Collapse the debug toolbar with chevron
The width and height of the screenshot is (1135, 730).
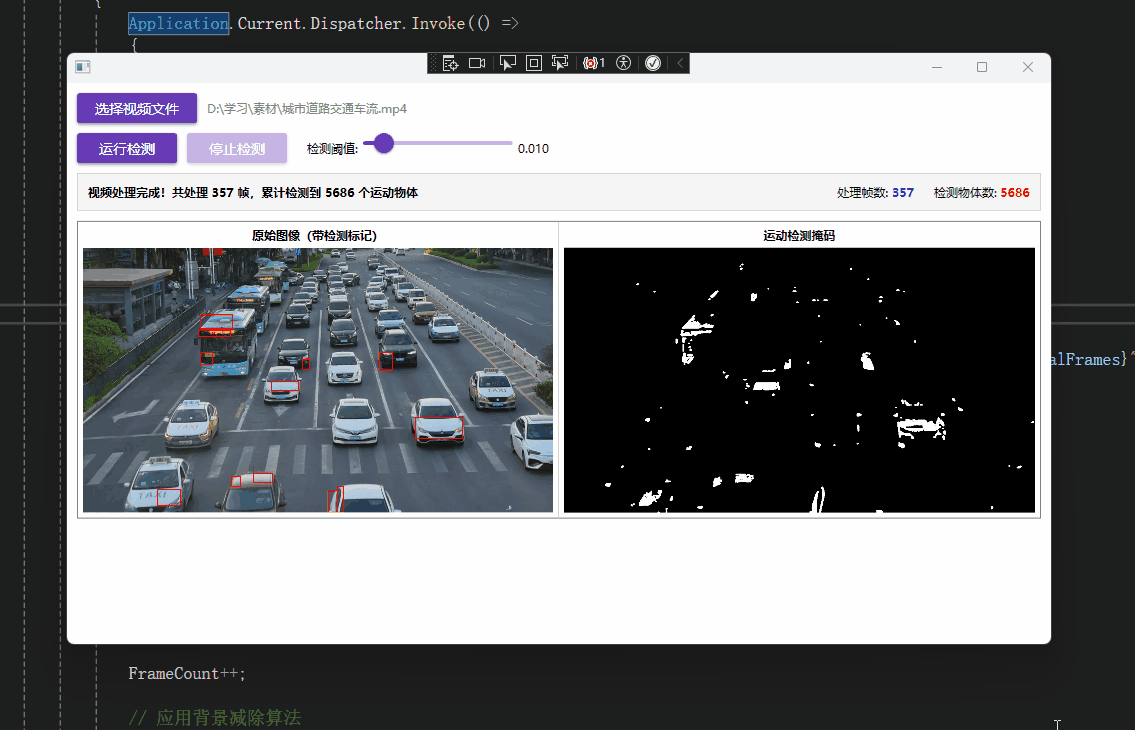pos(680,64)
